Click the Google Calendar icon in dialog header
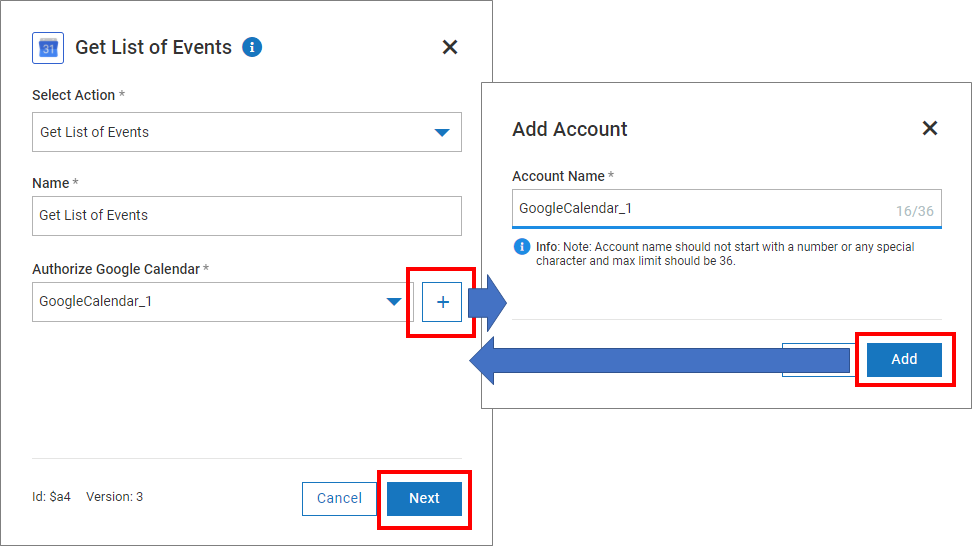Image resolution: width=972 pixels, height=546 pixels. pos(48,48)
